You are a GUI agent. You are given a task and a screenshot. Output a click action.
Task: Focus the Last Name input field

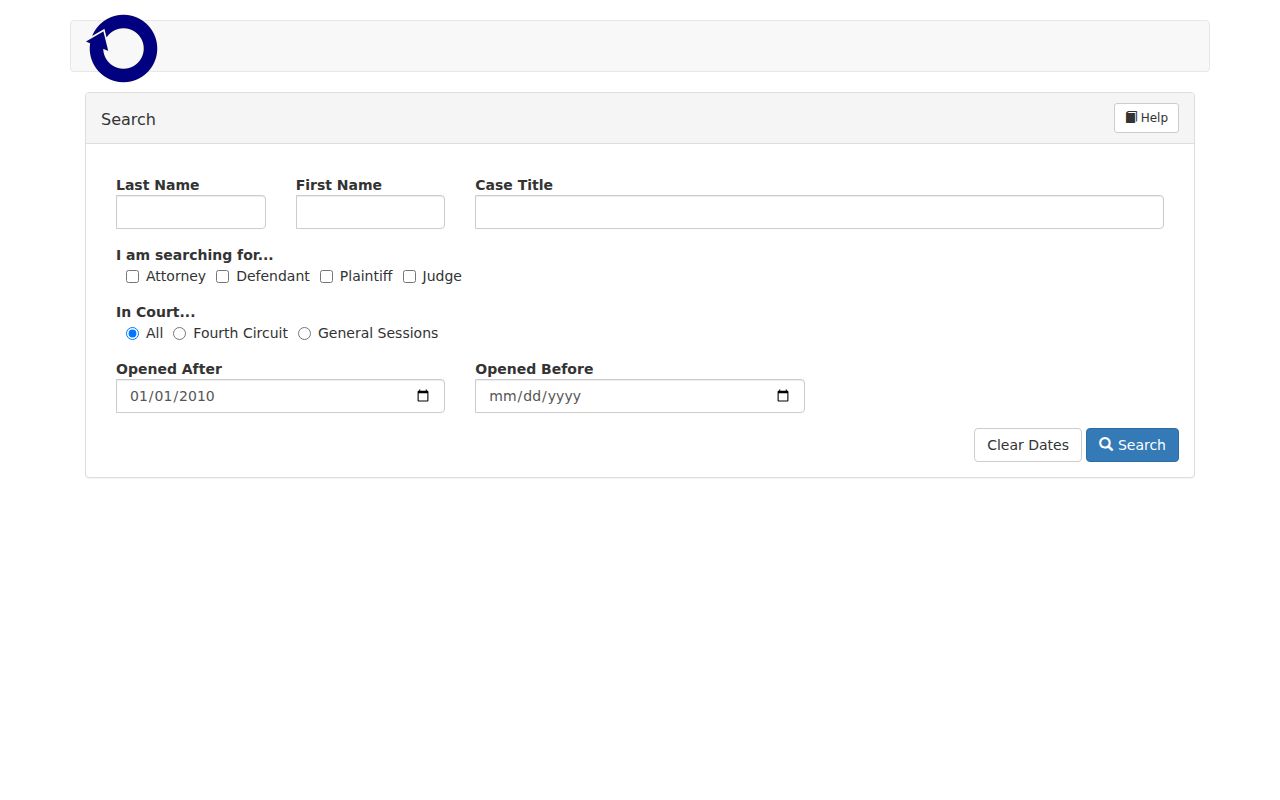(x=191, y=212)
